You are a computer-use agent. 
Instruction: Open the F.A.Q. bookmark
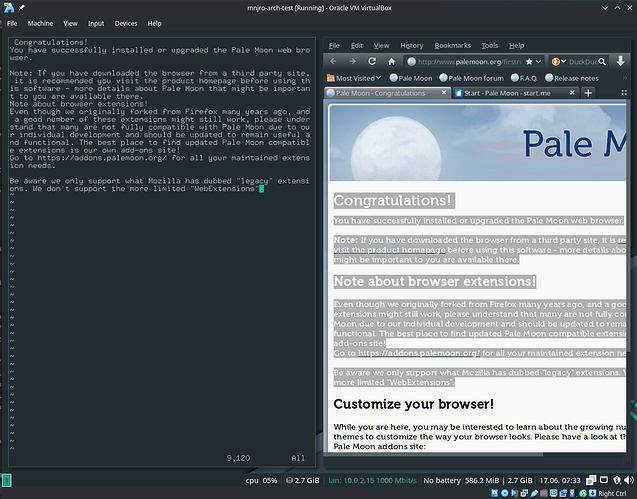coord(524,78)
